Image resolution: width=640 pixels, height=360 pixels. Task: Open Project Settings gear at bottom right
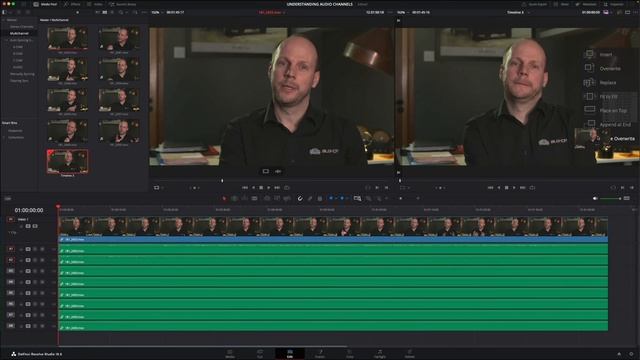[x=631, y=354]
